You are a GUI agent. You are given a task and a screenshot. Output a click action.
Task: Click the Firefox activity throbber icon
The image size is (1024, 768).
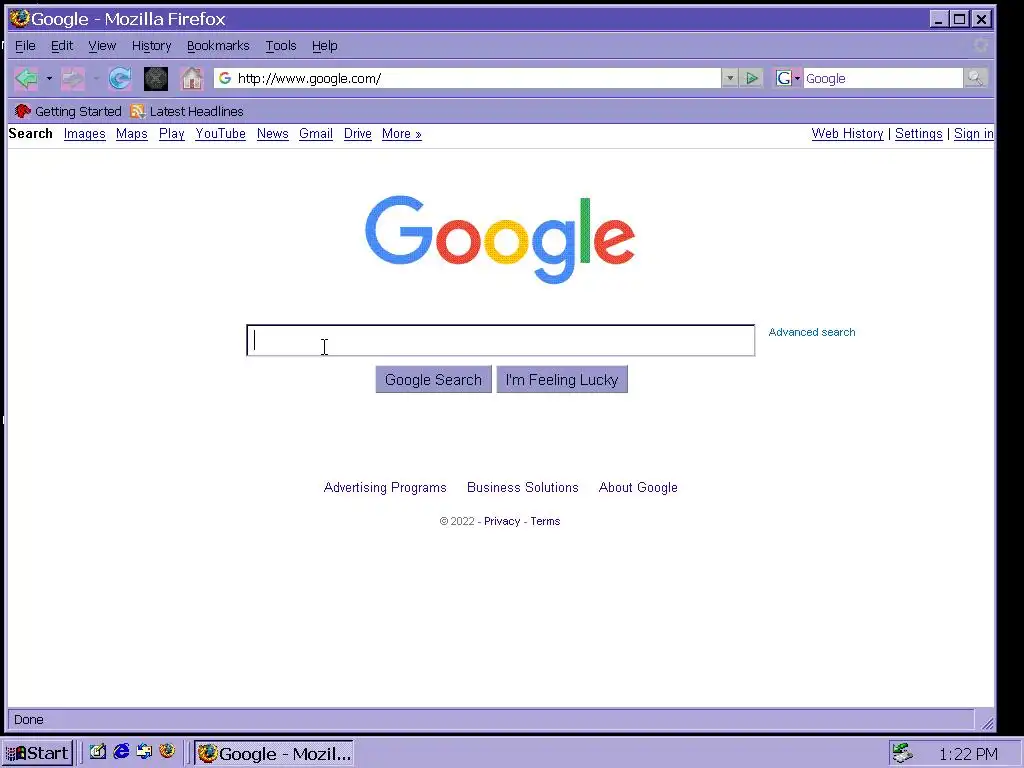[980, 45]
